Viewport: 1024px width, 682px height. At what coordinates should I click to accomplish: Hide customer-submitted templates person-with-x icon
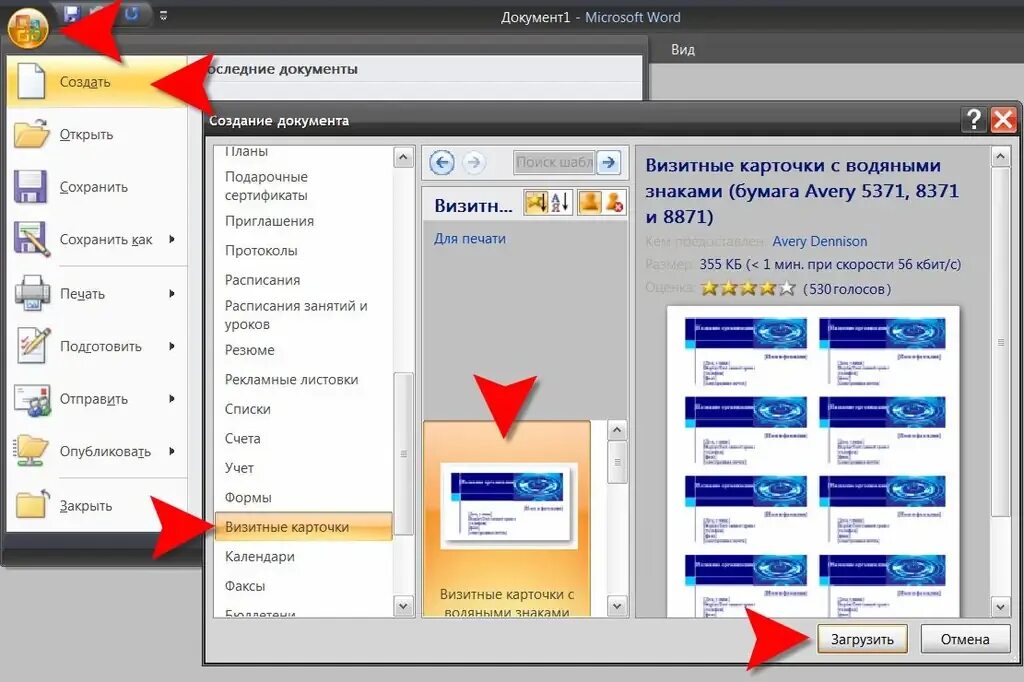tap(614, 203)
